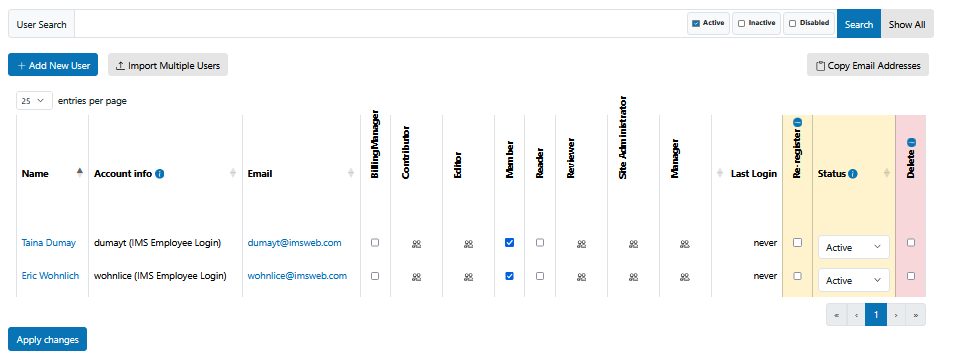
Task: Check Re-register for Taina Dumay
Action: [797, 242]
